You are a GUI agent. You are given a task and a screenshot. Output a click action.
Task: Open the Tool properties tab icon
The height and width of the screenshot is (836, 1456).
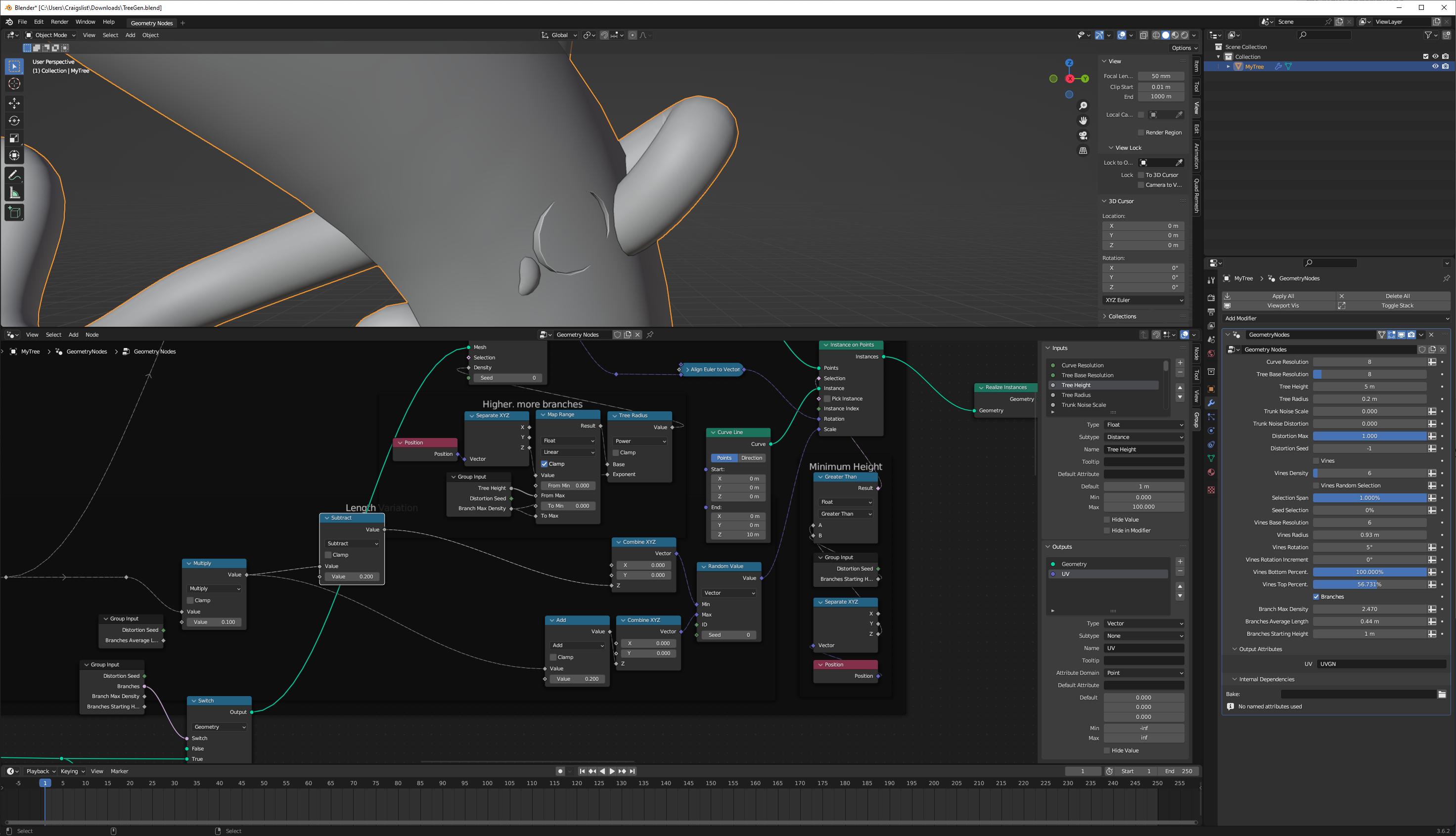[x=1211, y=280]
